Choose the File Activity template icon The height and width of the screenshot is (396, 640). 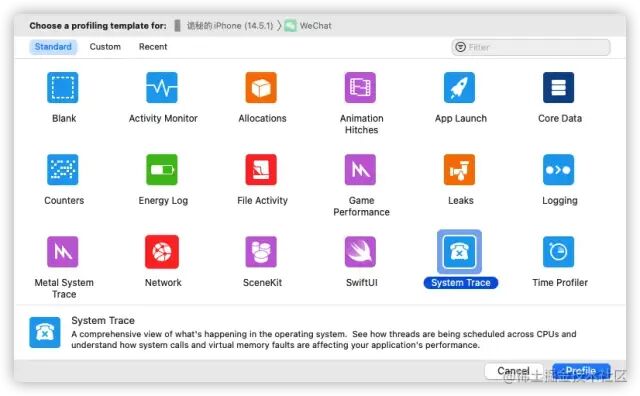[x=261, y=169]
